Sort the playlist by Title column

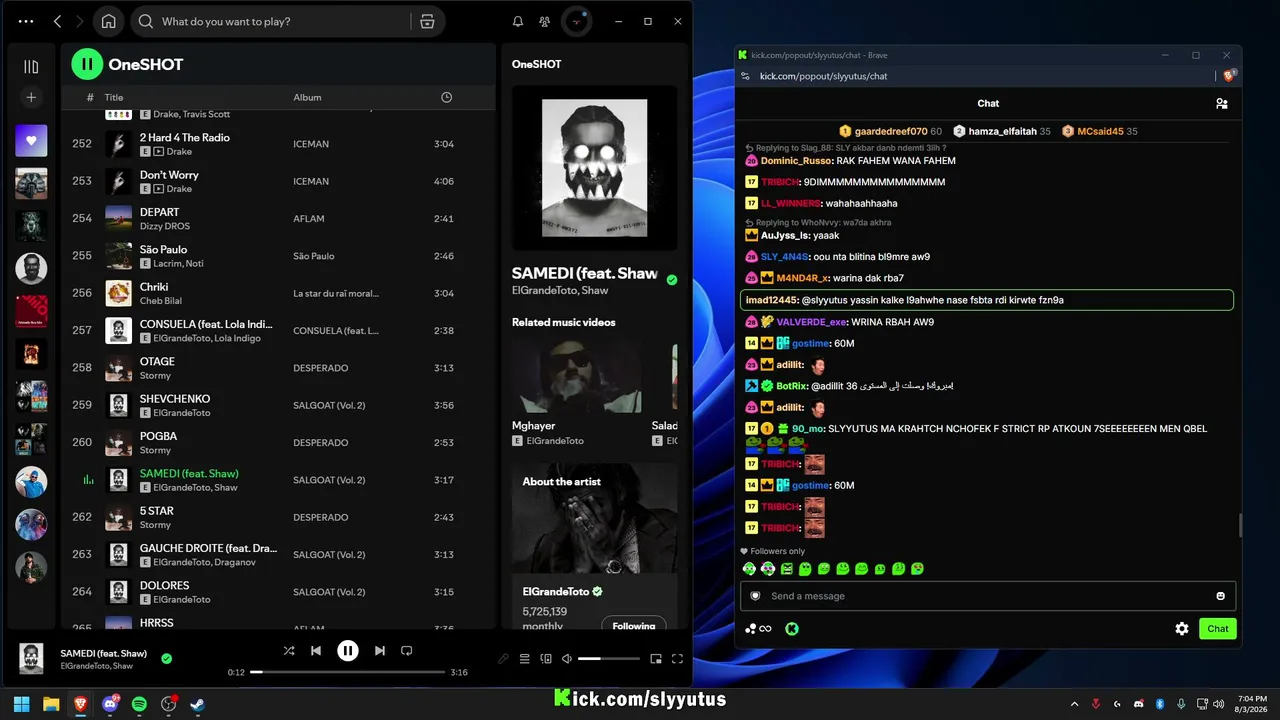pos(114,97)
